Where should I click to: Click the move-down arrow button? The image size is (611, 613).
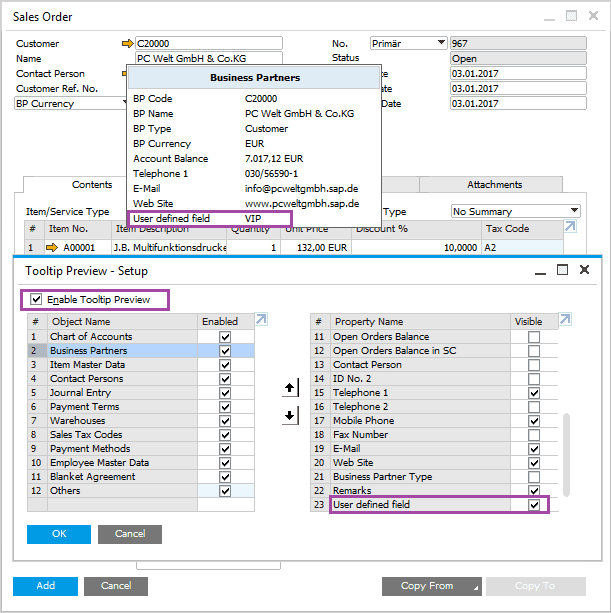291,415
